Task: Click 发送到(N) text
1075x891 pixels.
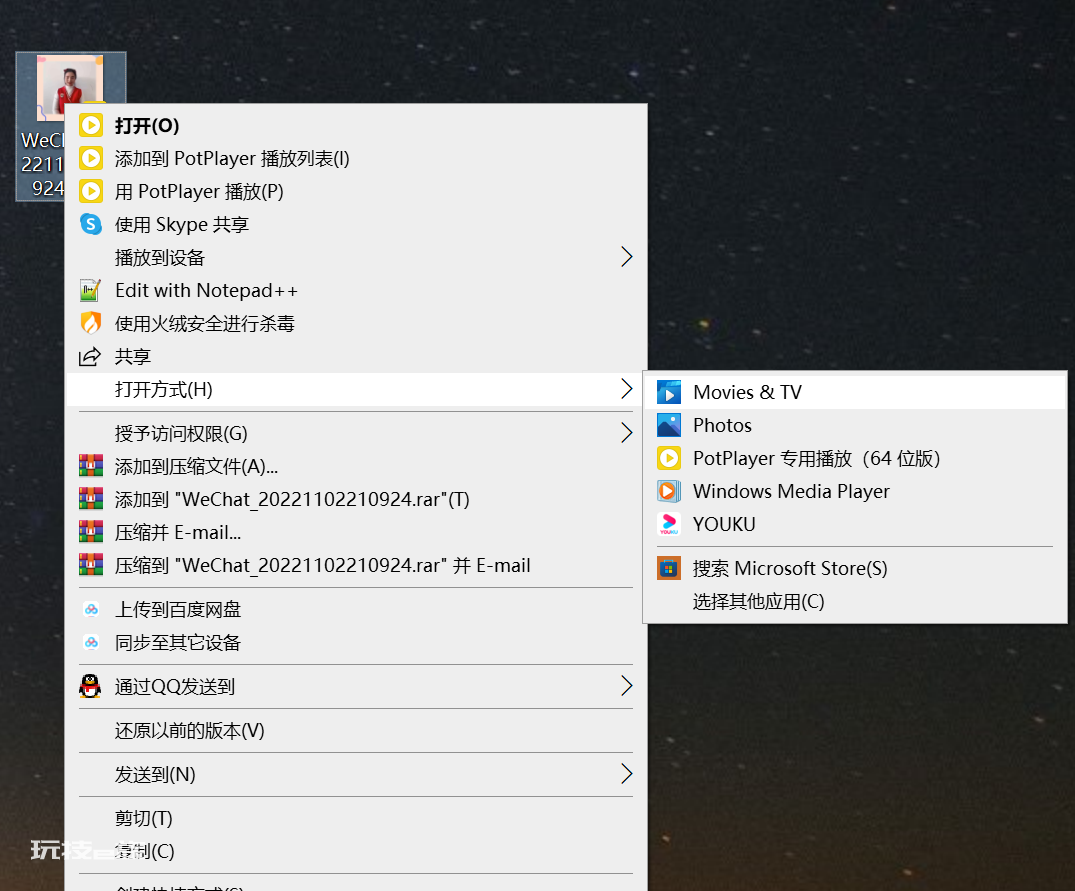Action: click(155, 774)
